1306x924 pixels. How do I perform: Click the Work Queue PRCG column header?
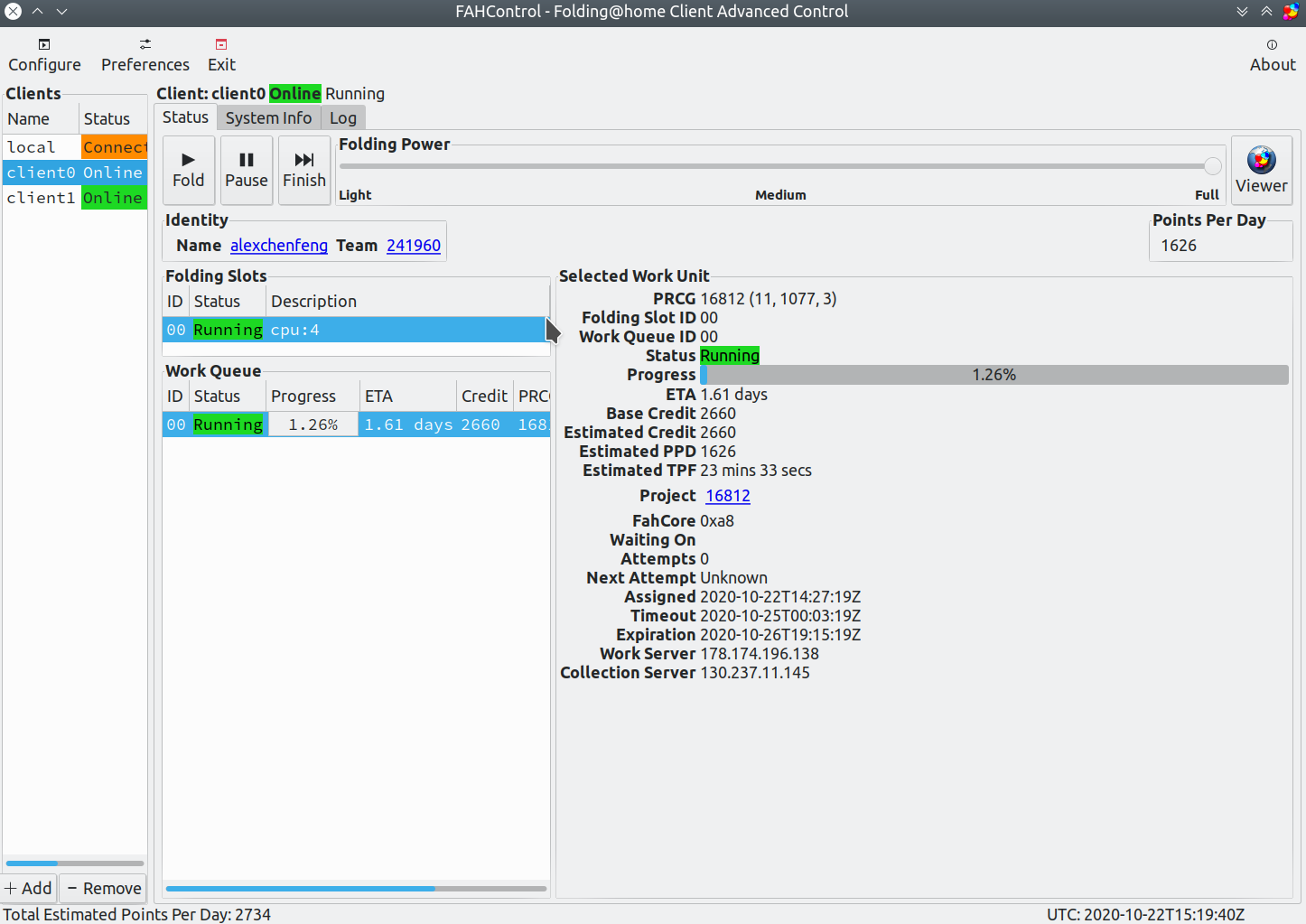pos(533,397)
